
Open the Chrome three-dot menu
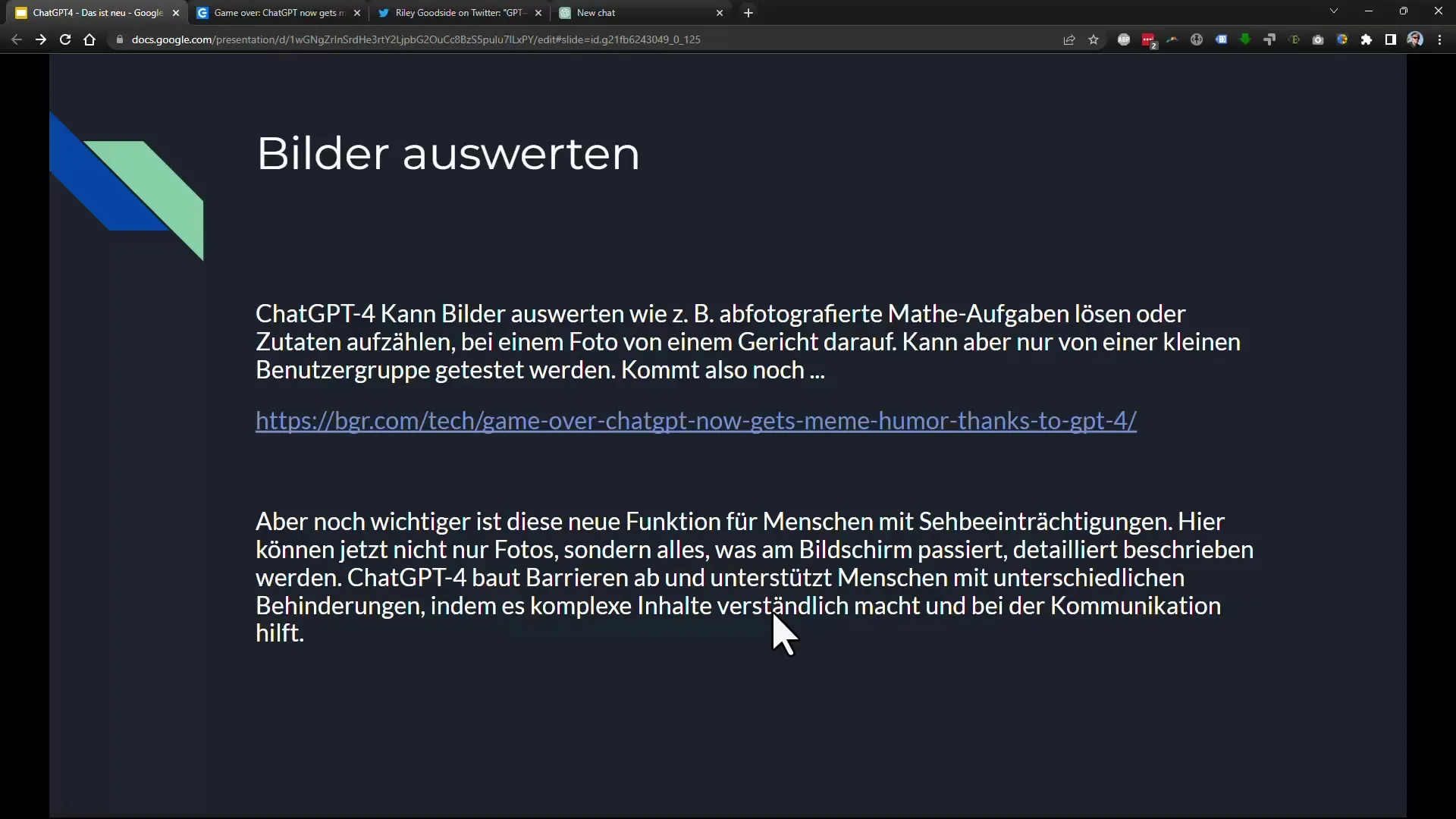click(1440, 39)
